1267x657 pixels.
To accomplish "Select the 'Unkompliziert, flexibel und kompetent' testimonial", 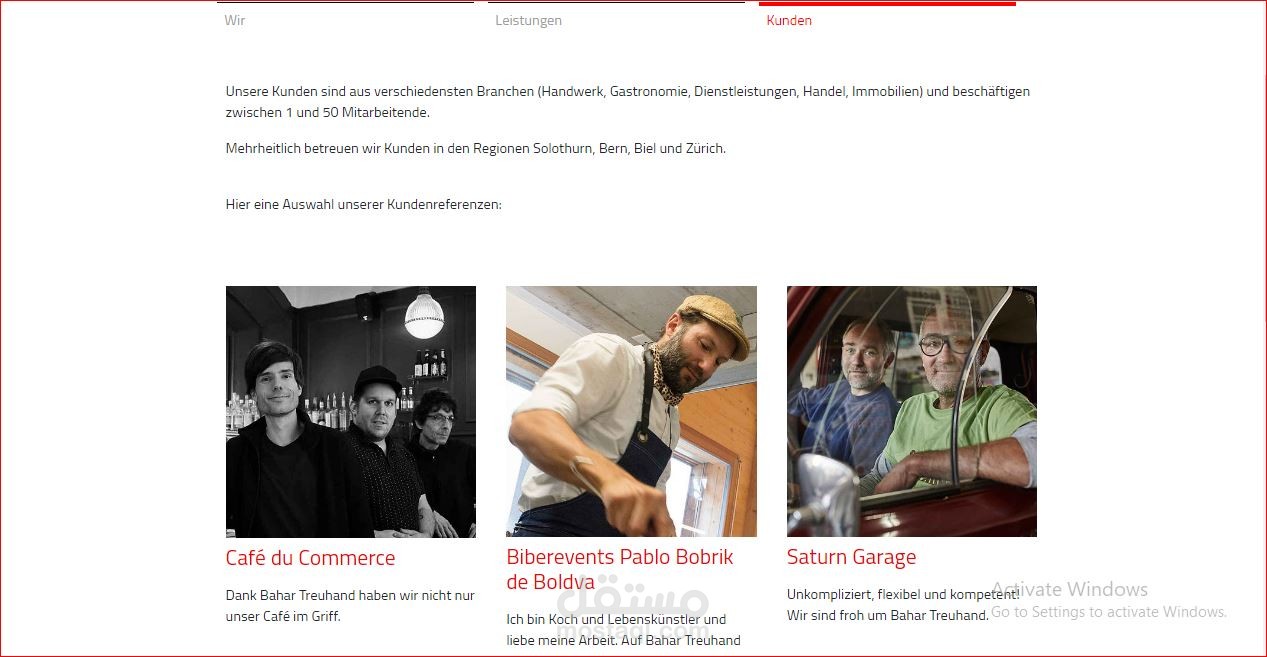I will click(903, 605).
